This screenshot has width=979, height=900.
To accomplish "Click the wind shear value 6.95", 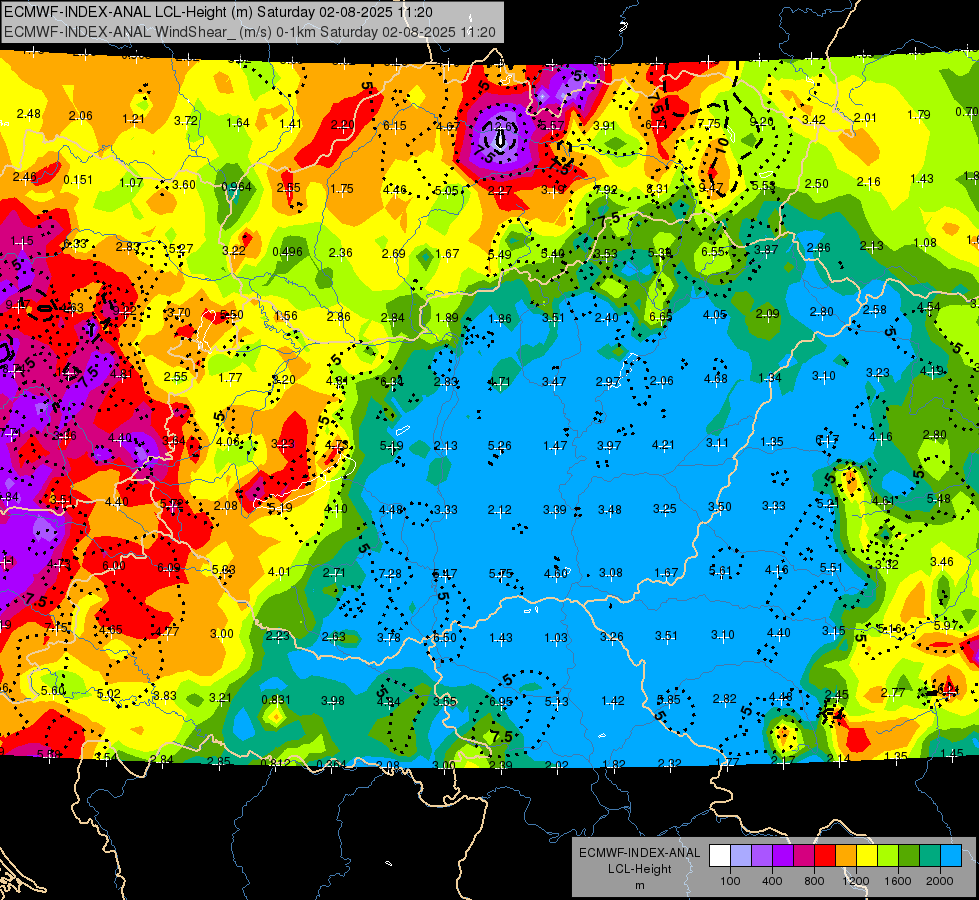I will 501,702.
